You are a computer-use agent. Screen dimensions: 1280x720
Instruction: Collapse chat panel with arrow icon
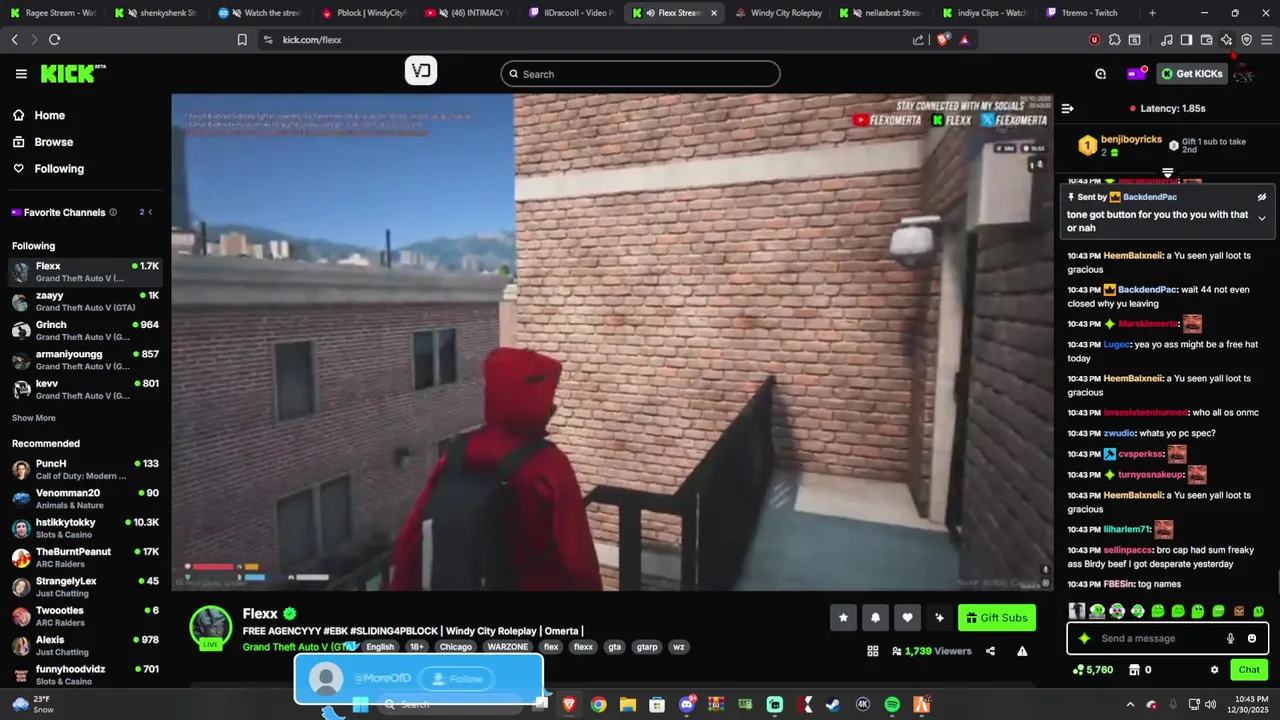[1067, 108]
